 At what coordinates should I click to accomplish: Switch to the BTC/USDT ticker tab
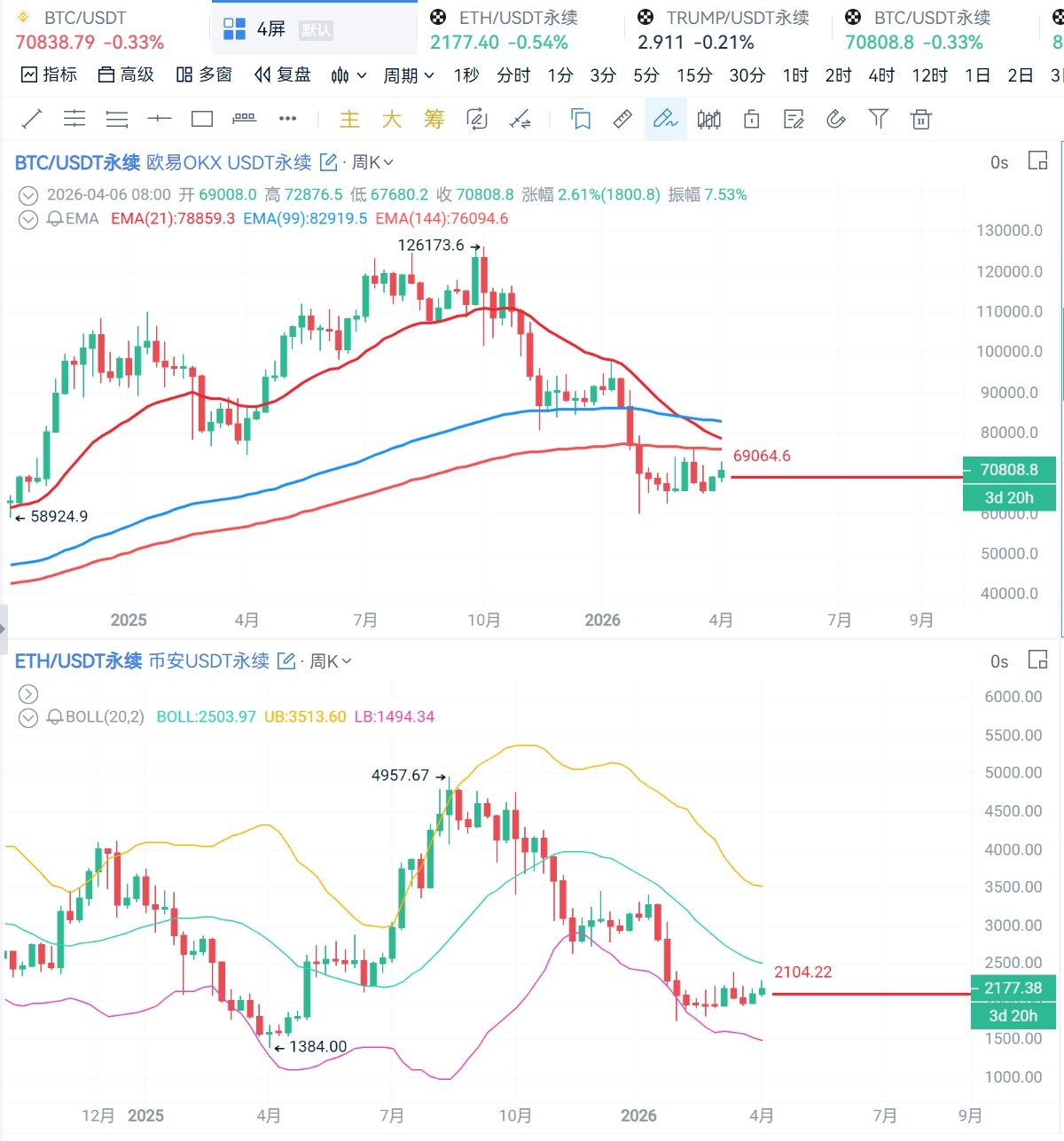point(105,29)
